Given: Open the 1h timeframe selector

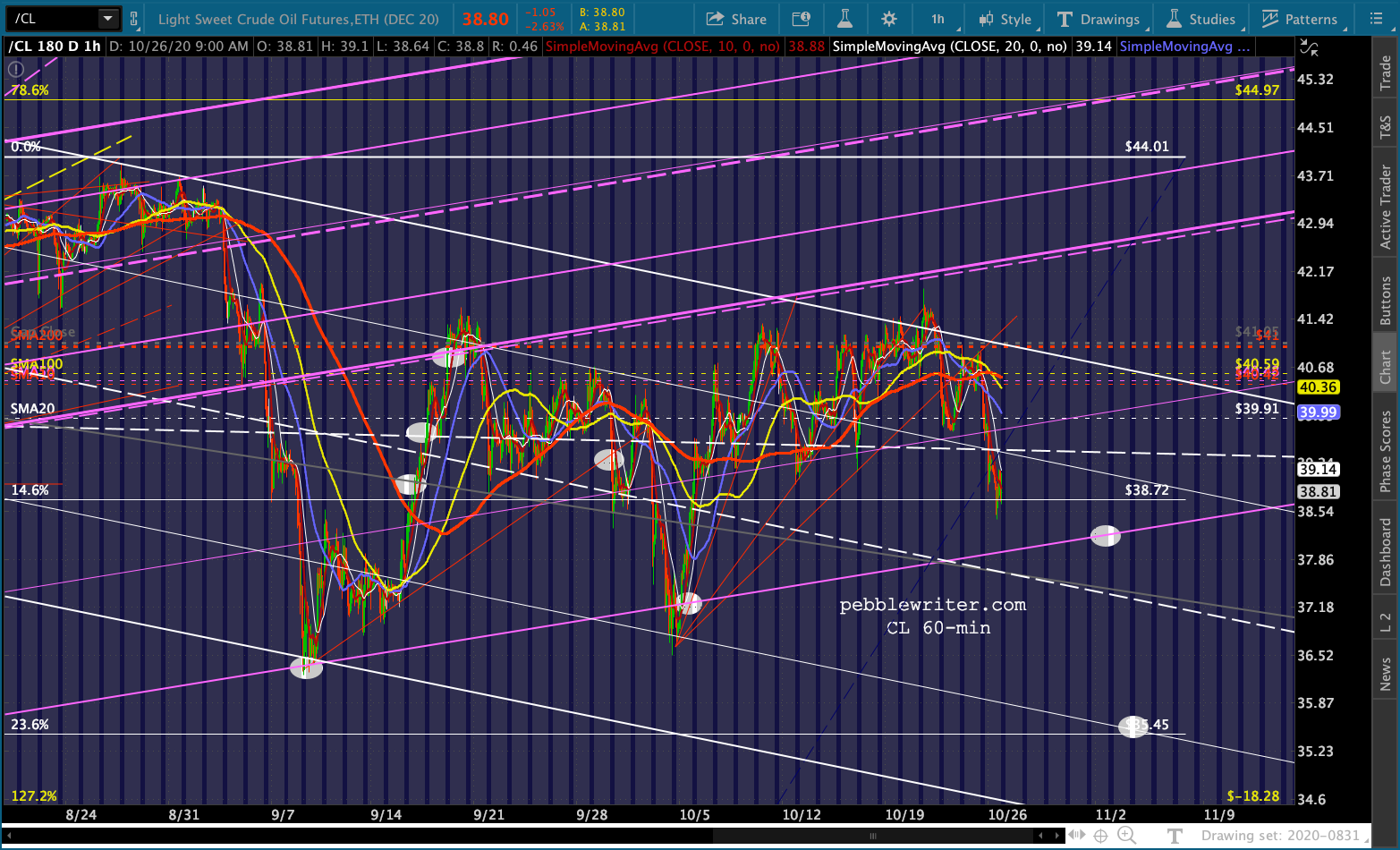Looking at the screenshot, I should click(939, 19).
